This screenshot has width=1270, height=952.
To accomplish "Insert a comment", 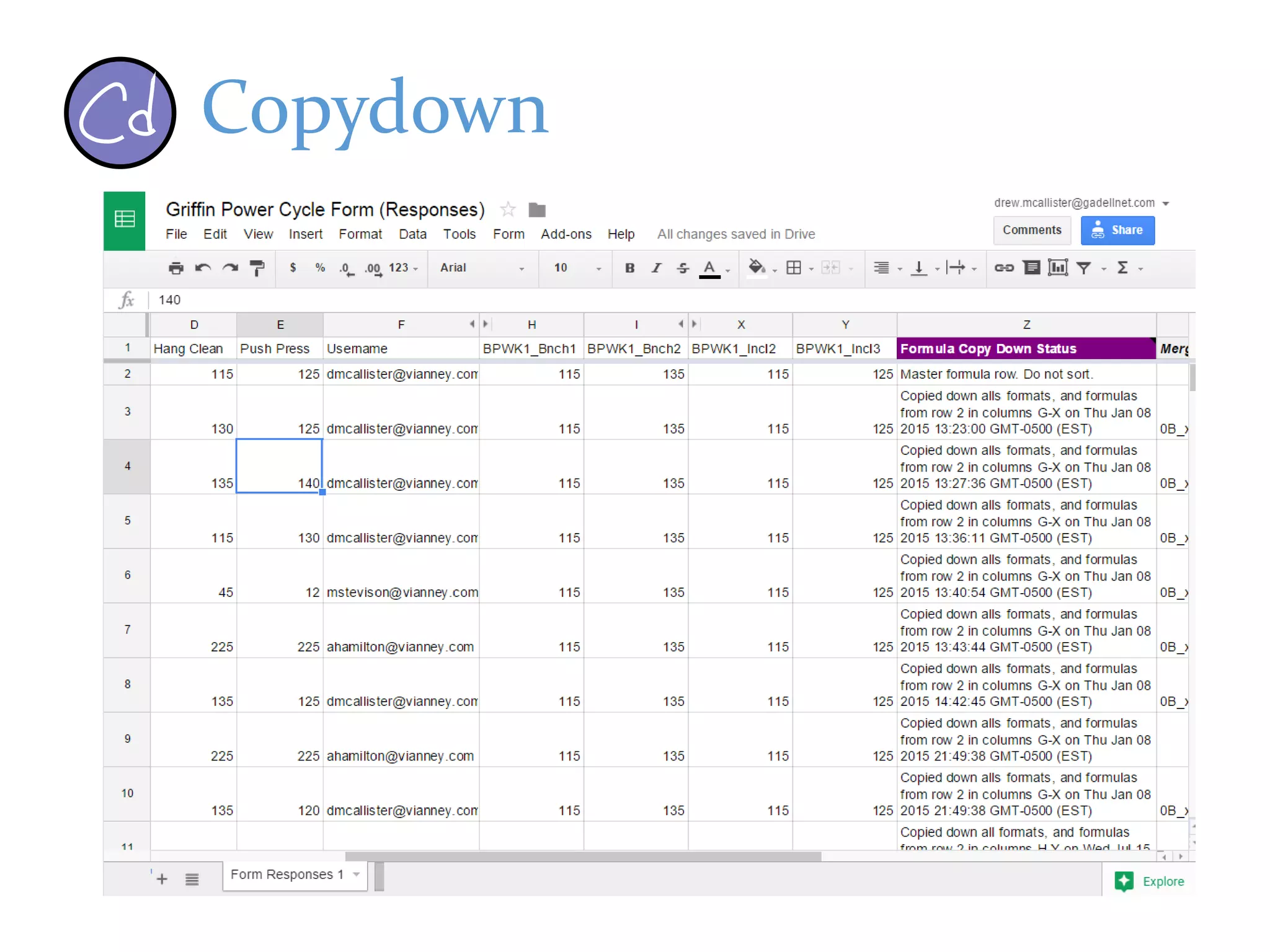I will (1031, 268).
